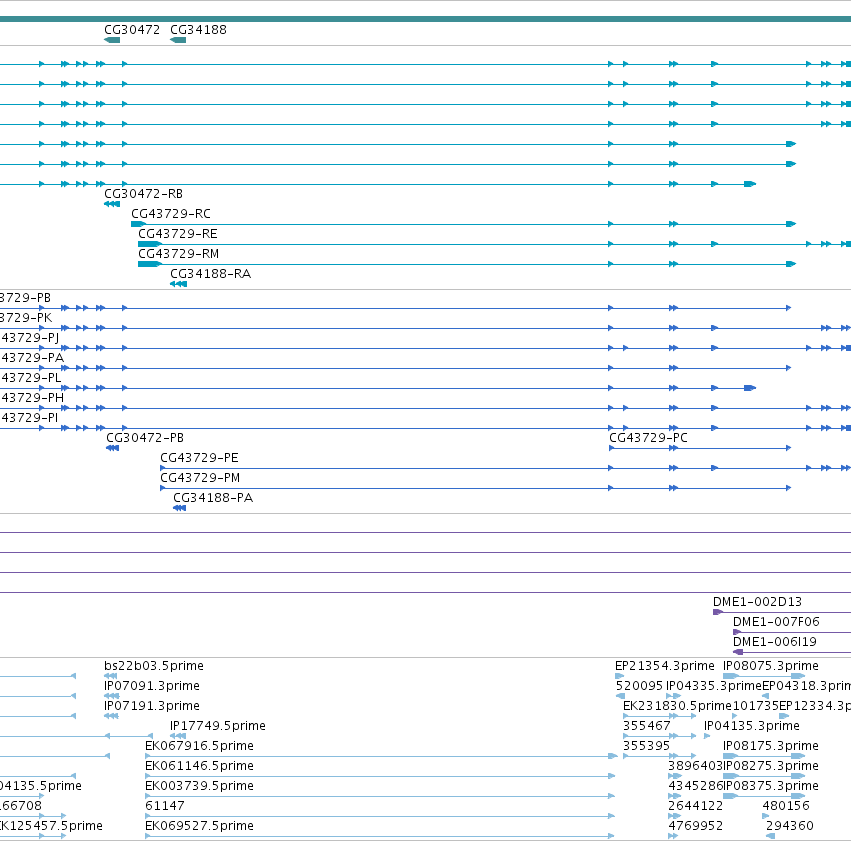Image resolution: width=851 pixels, height=841 pixels.
Task: Select the 61147 EST label
Action: click(x=164, y=806)
